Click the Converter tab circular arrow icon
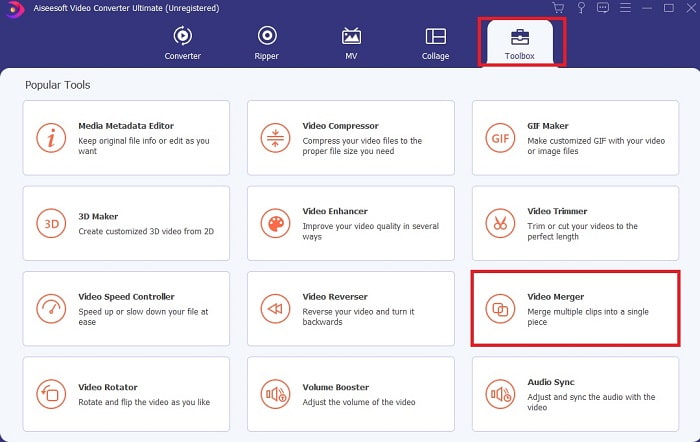Viewport: 700px width, 442px height. (x=183, y=36)
